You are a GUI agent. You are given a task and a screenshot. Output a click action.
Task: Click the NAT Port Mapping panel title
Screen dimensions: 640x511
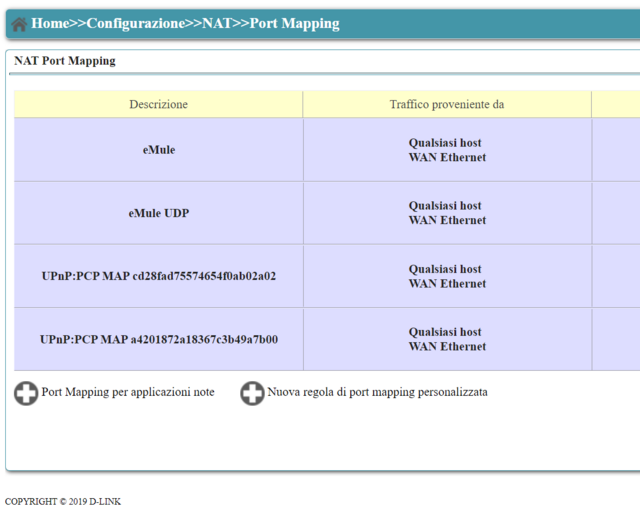65,61
